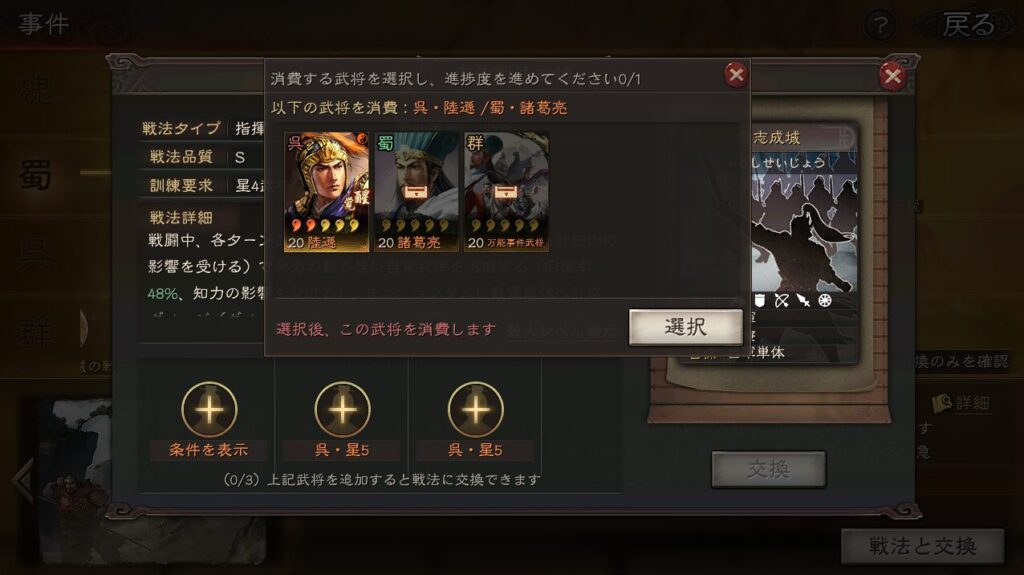Tap the 志成城 tactic scroll card

click(805, 242)
